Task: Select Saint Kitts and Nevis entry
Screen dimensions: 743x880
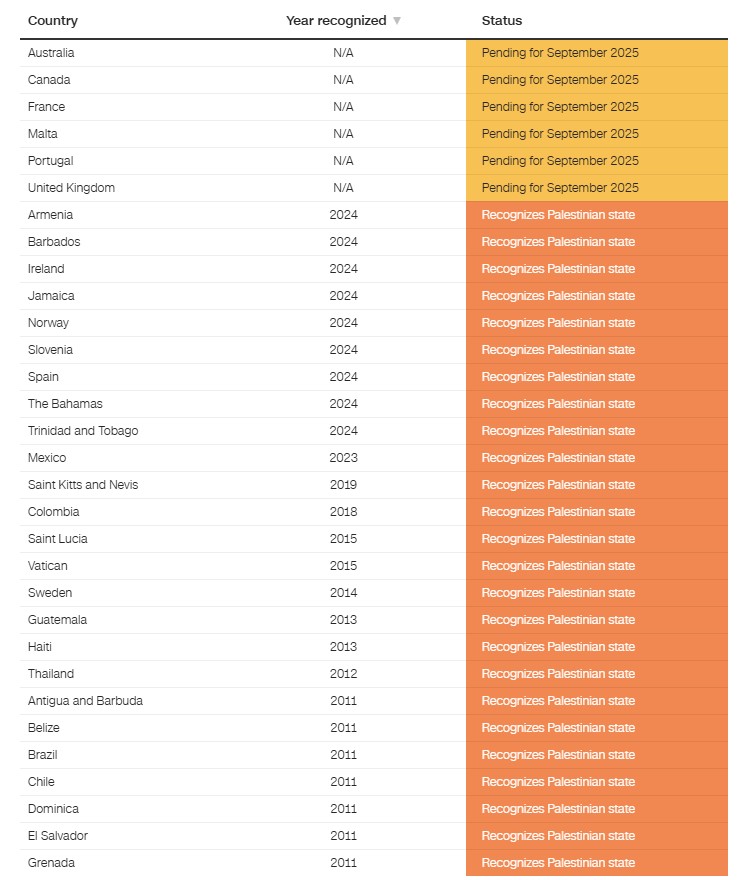Action: (83, 485)
